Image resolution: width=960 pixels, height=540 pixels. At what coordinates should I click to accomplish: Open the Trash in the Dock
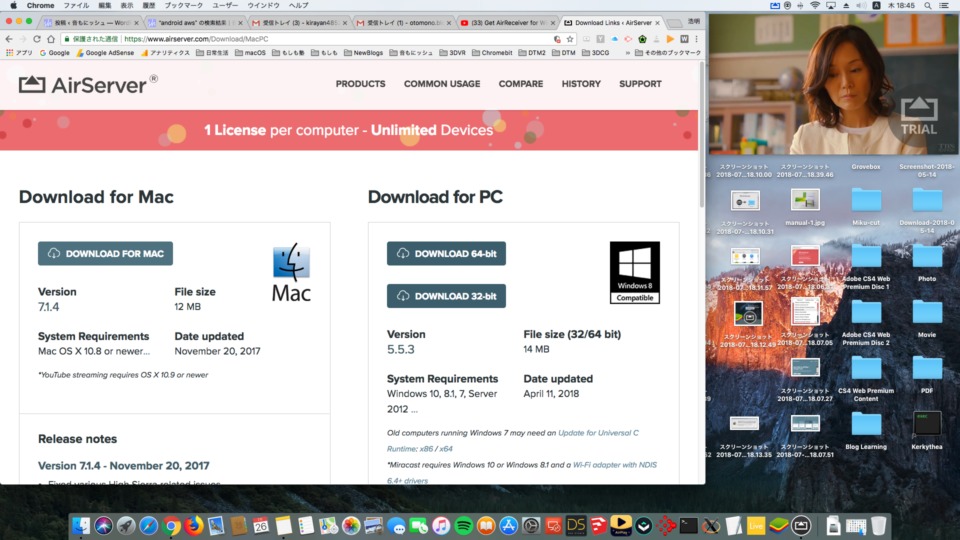click(879, 525)
